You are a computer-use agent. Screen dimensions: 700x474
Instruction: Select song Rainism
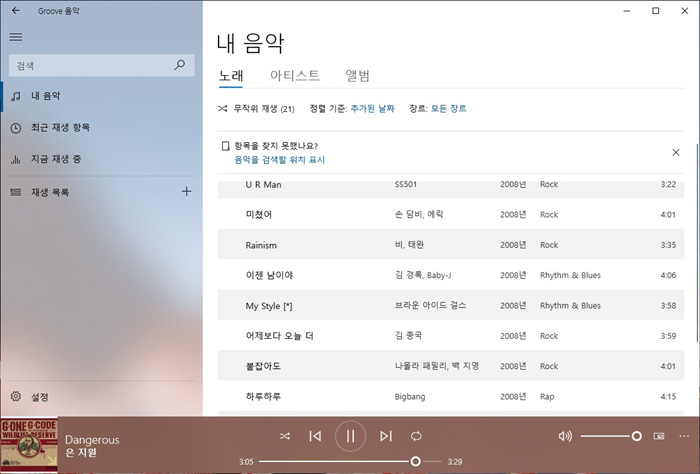(451, 245)
